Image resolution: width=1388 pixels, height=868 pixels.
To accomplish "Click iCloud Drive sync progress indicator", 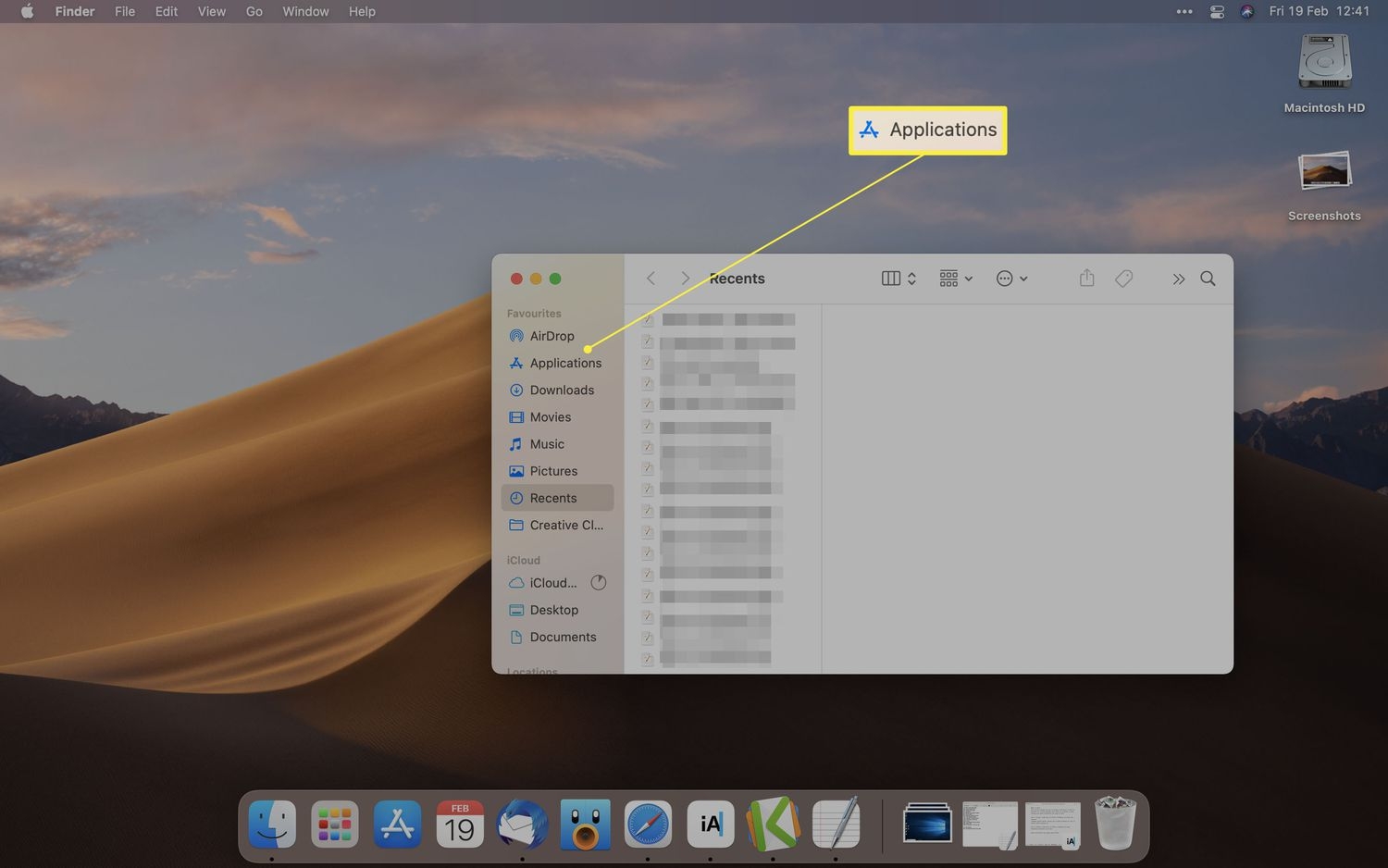I will 599,583.
